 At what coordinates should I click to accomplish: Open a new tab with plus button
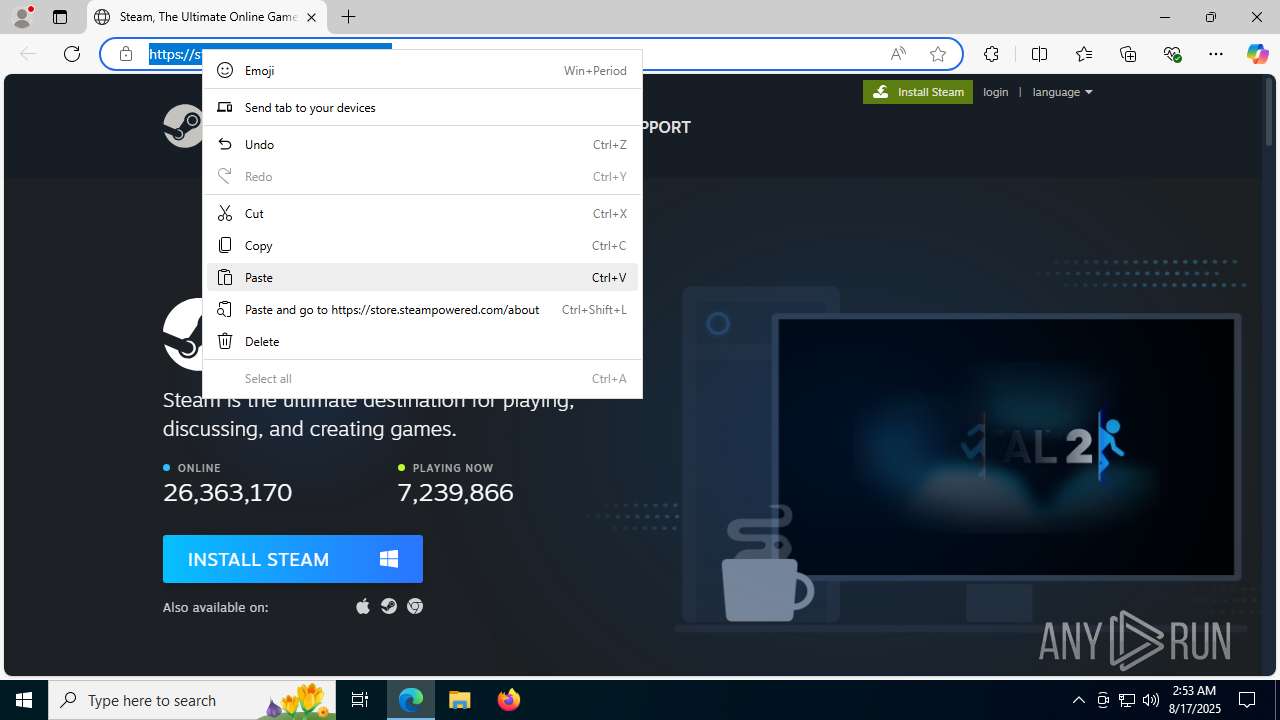click(348, 17)
